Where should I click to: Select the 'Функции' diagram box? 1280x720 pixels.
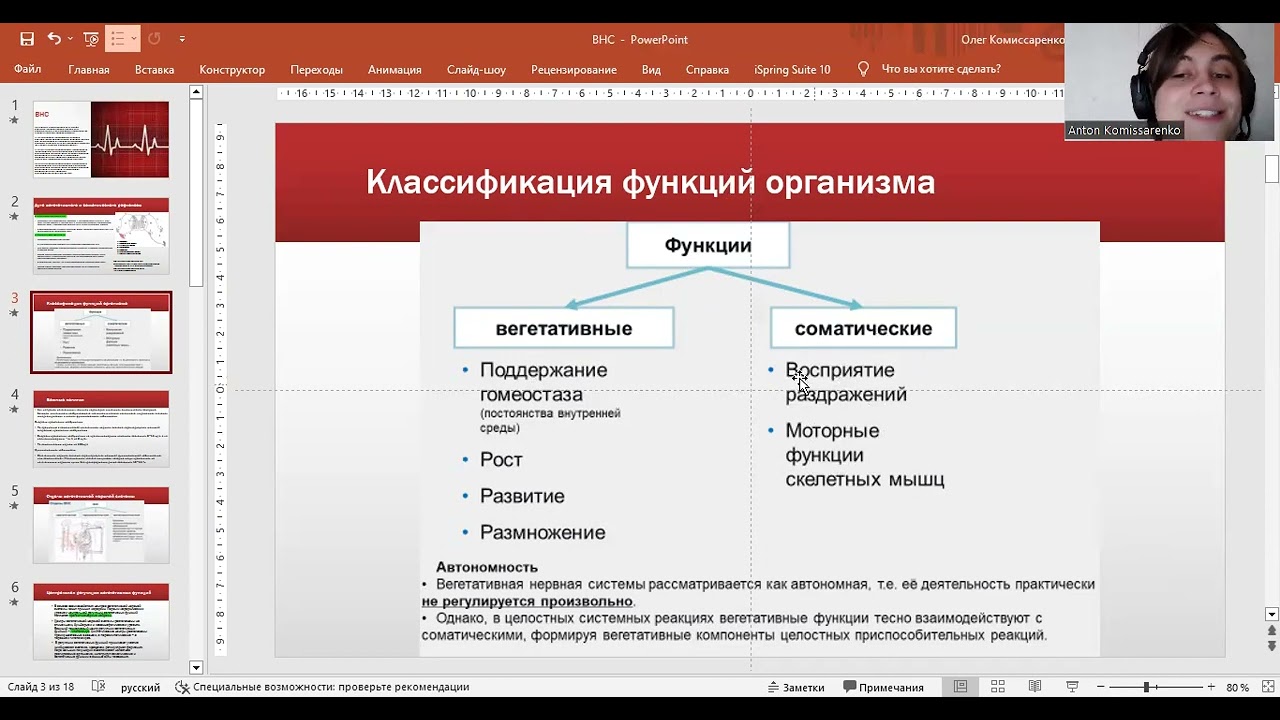(708, 245)
